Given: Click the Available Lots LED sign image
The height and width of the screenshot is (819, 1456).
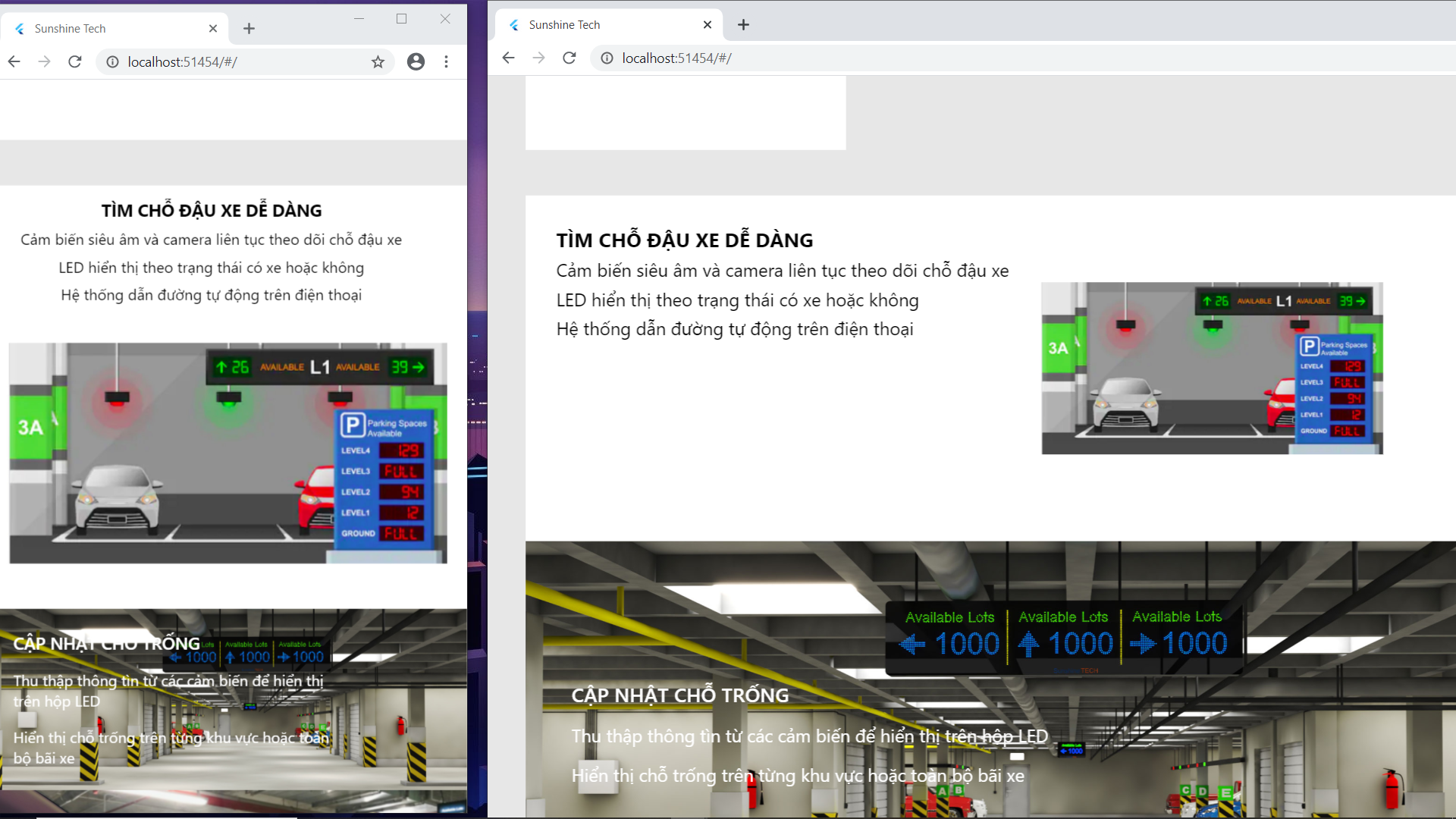Looking at the screenshot, I should click(x=1063, y=637).
